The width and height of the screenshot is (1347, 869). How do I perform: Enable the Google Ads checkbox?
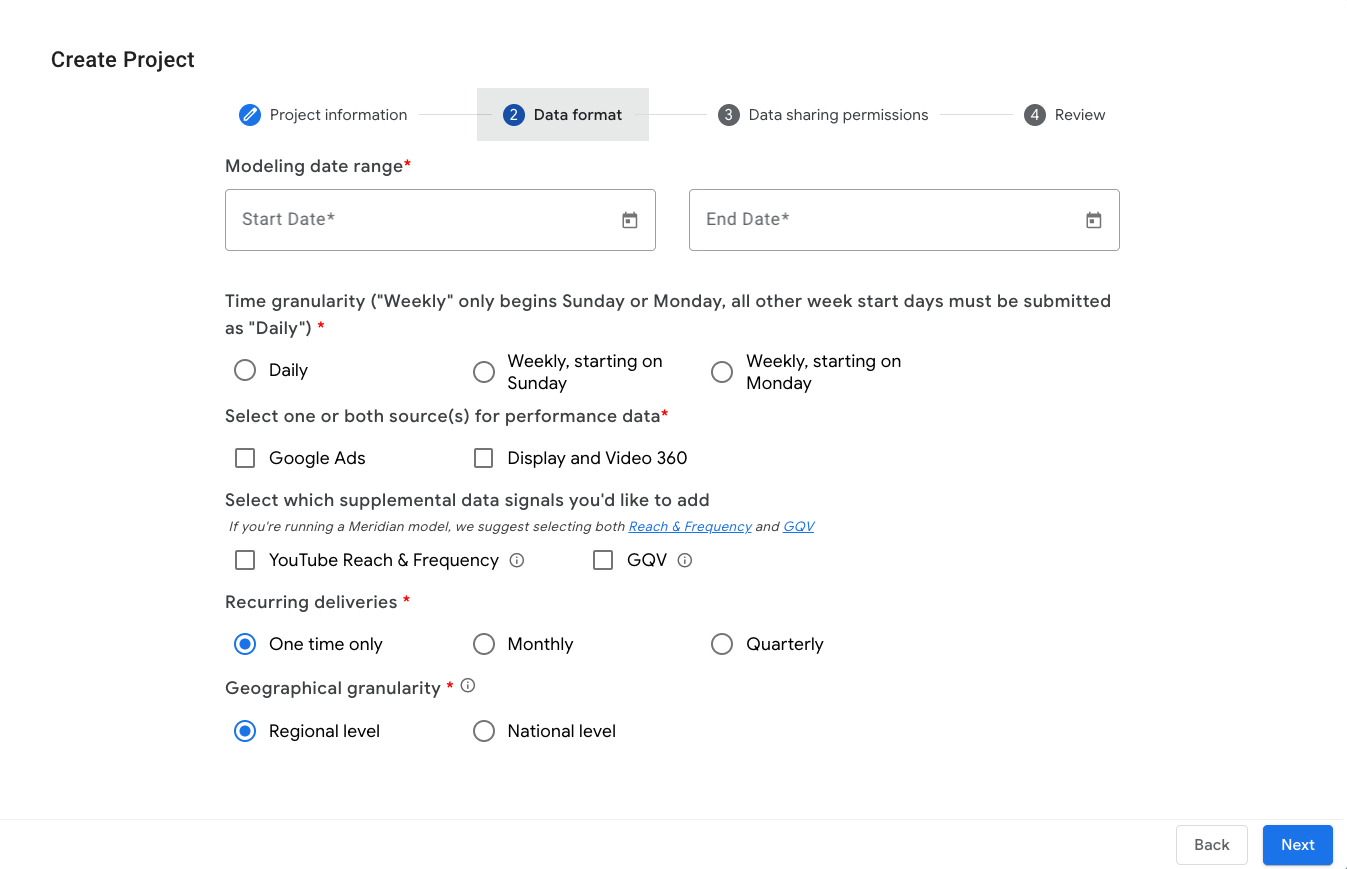245,457
